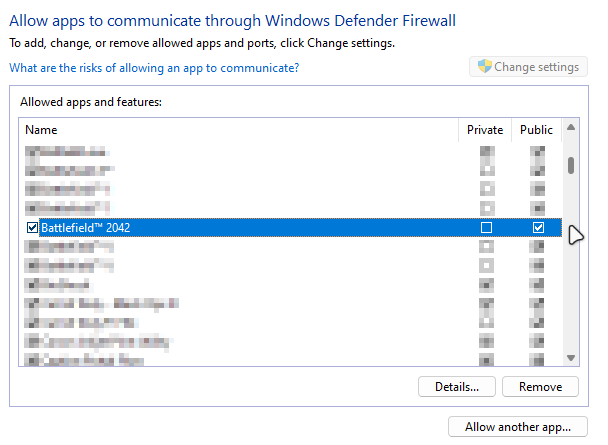608x445 pixels.
Task: Open the firewall risks help link
Action: (x=154, y=68)
